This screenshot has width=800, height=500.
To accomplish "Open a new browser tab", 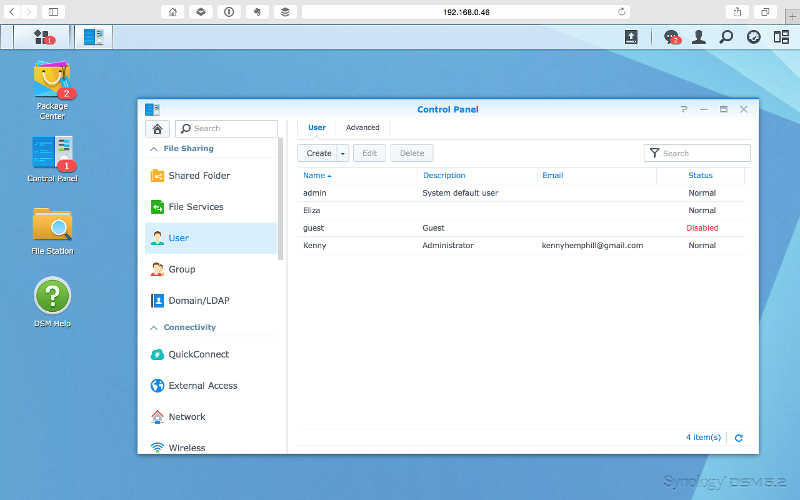I will click(x=792, y=16).
